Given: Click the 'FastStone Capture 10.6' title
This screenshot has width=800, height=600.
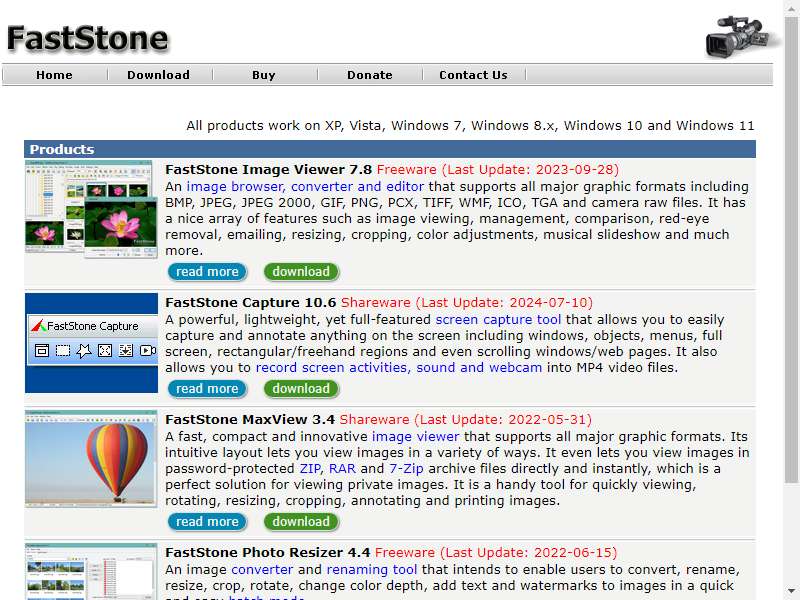Looking at the screenshot, I should 251,303.
